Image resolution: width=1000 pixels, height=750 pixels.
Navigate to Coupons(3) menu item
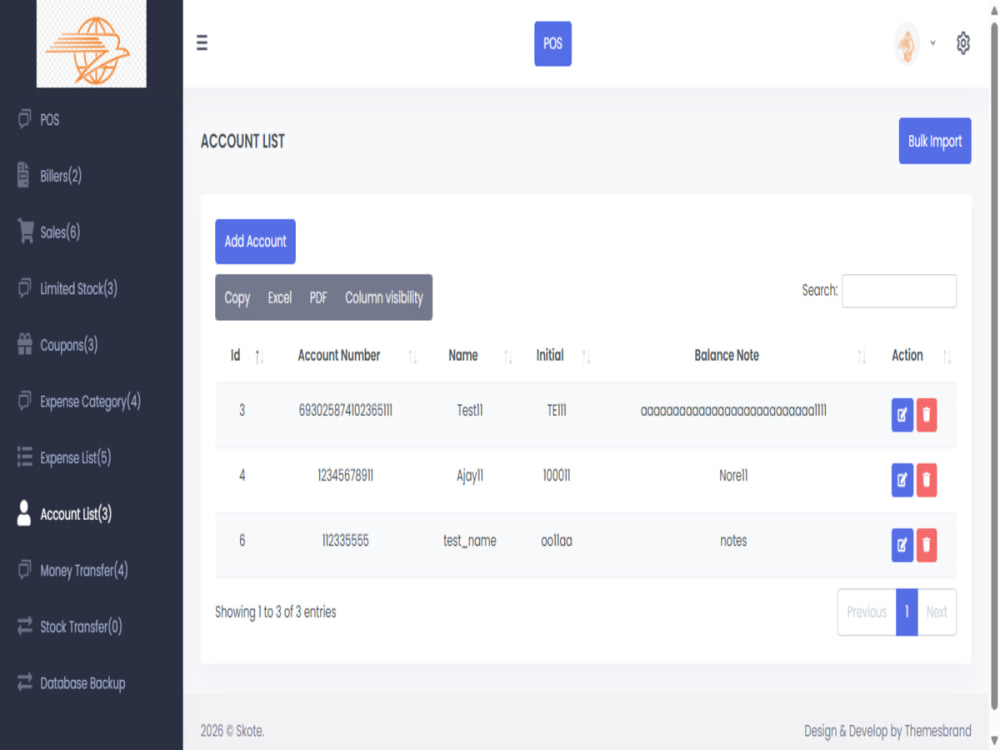point(69,345)
